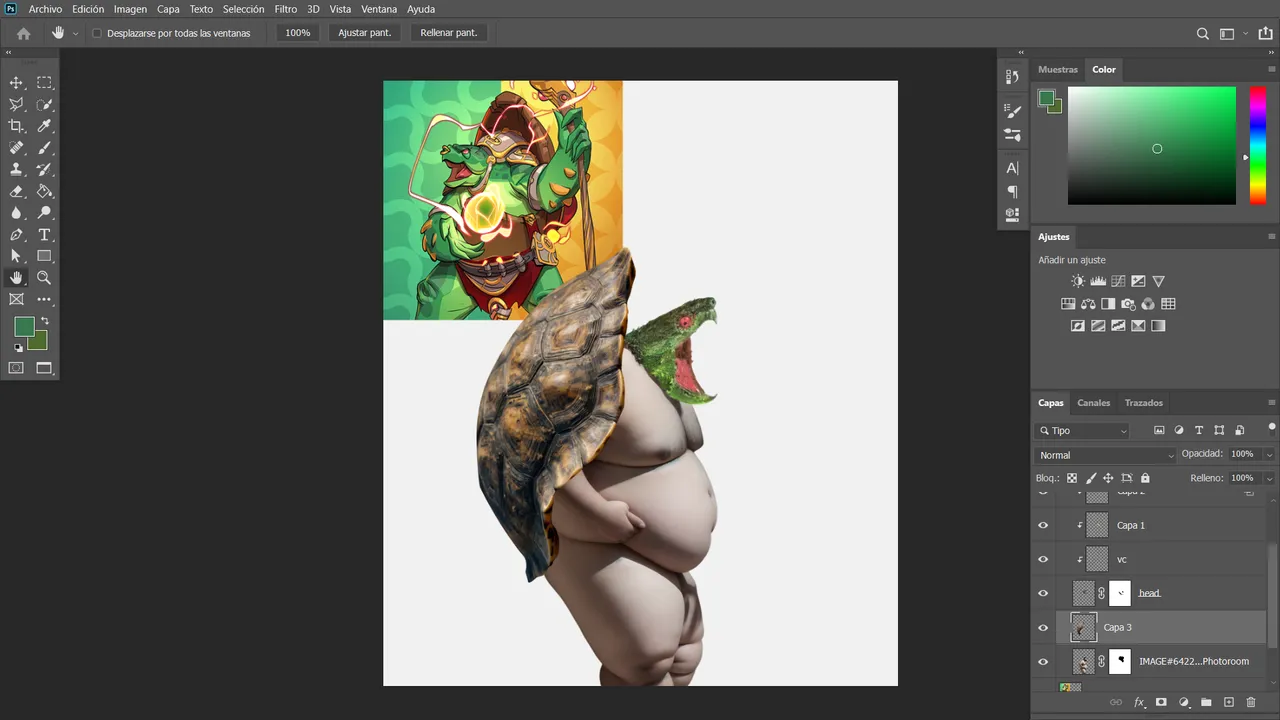The height and width of the screenshot is (720, 1280).
Task: Enable 'Desplazarse por todas las ventanas' checkbox
Action: [97, 33]
